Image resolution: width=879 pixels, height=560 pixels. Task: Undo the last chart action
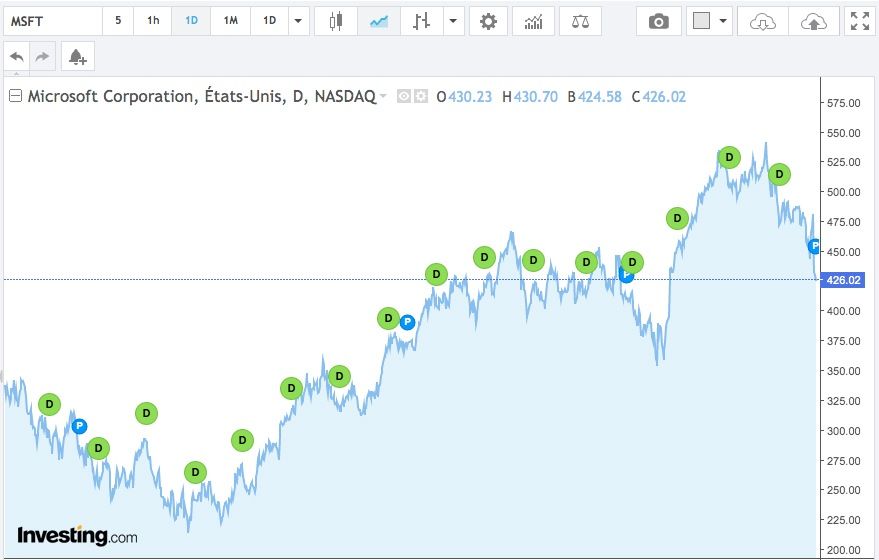pos(17,56)
